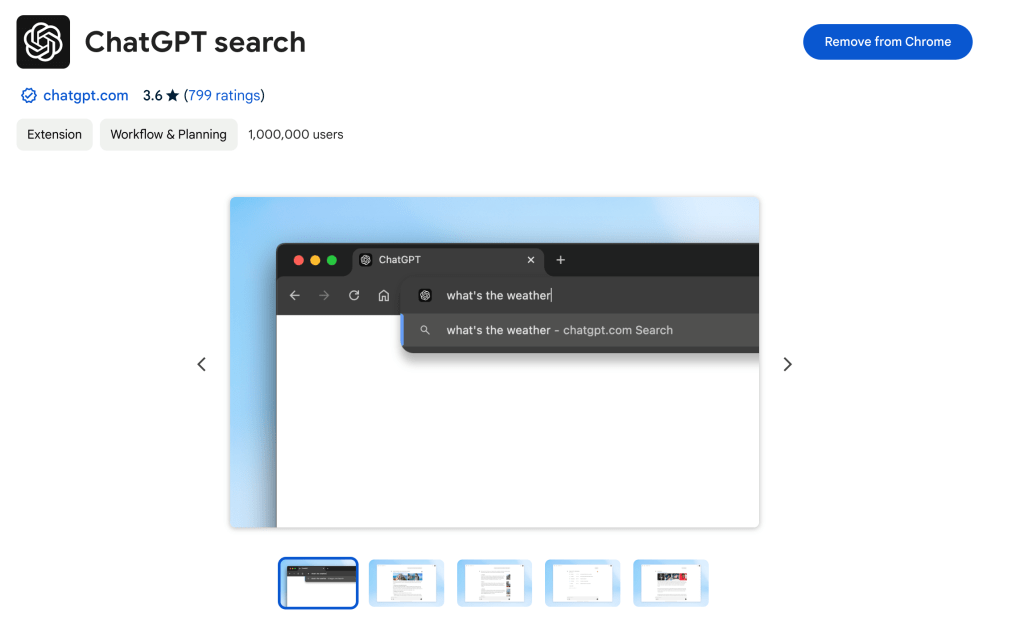The image size is (1024, 642).
Task: Click the verified badge next to chatgpt.com
Action: (28, 96)
